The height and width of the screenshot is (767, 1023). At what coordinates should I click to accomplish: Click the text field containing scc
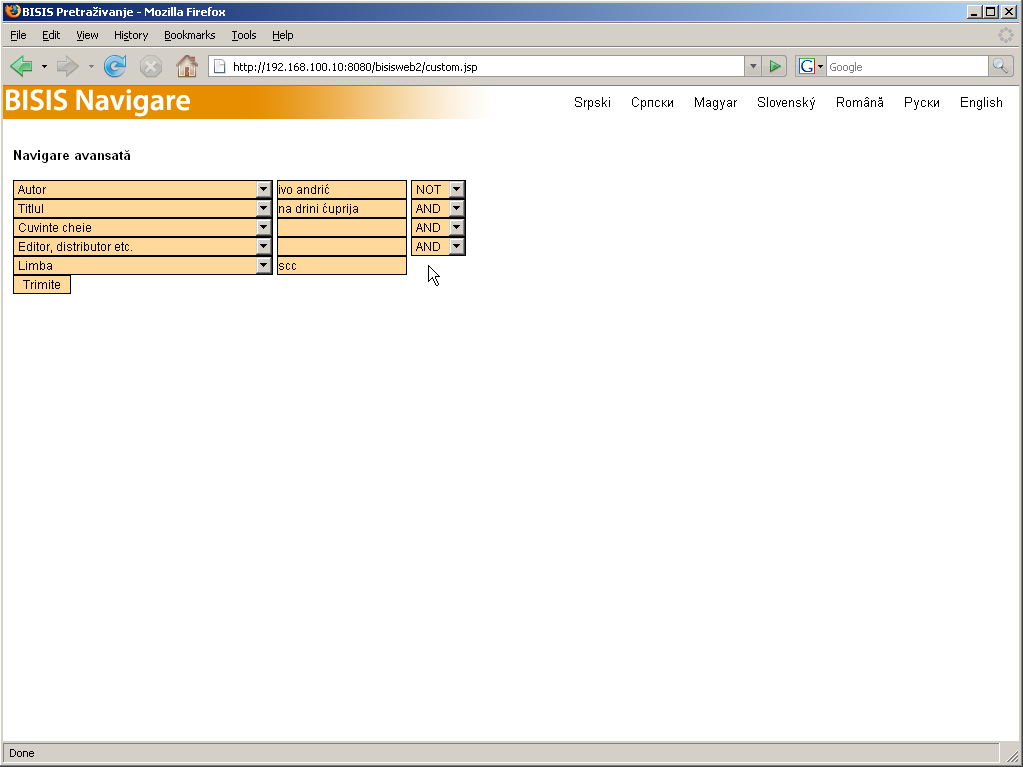342,265
